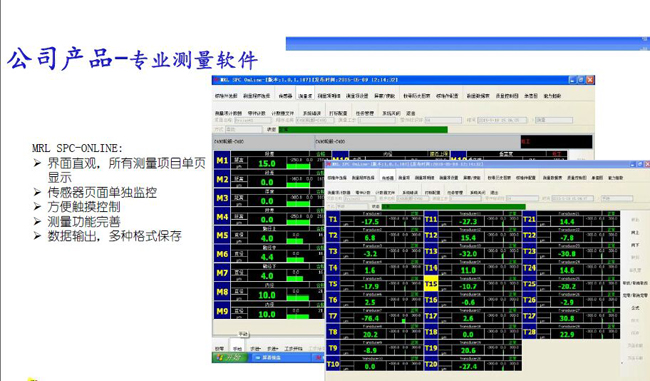Click 打印配置 in the back window toolbar
The width and height of the screenshot is (650, 381).
338,113
